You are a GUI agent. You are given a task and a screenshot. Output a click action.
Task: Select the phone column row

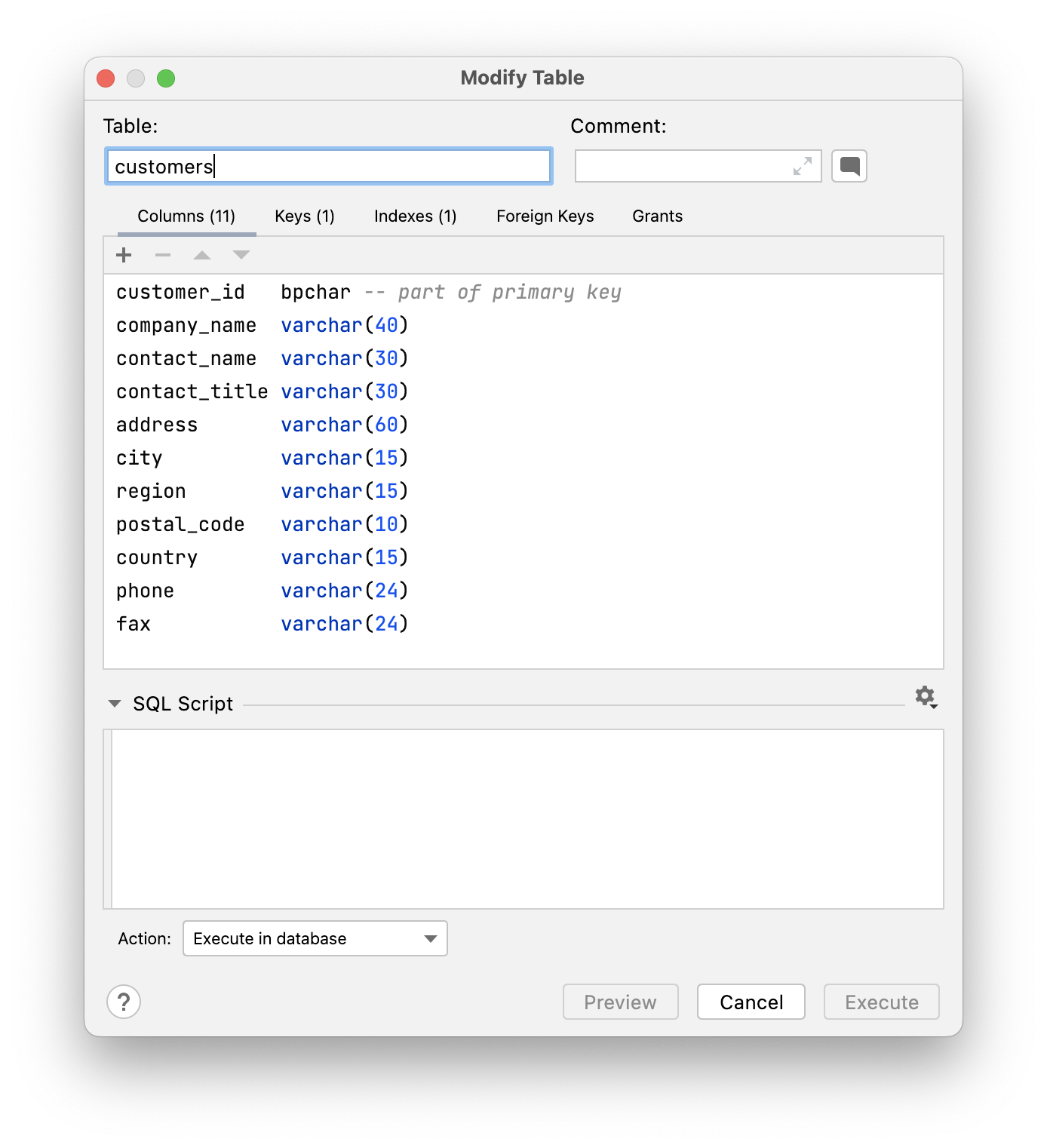tap(523, 591)
